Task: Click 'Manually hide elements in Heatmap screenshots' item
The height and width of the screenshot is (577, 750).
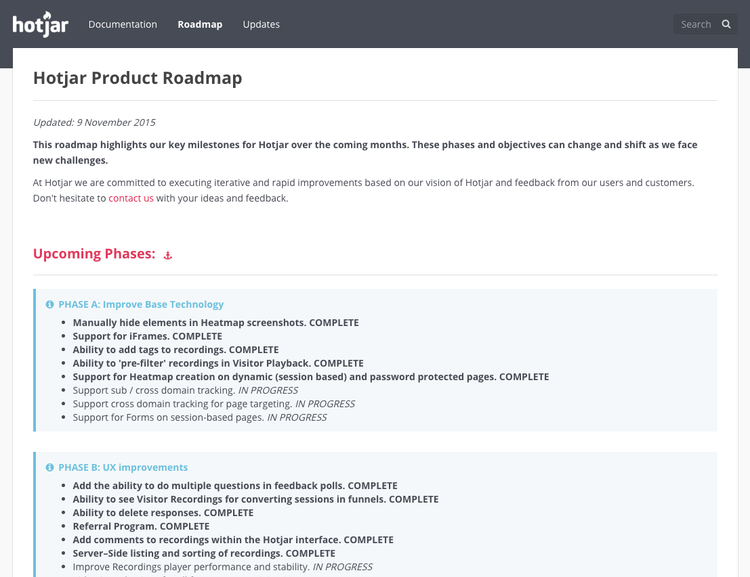Action: coord(216,322)
